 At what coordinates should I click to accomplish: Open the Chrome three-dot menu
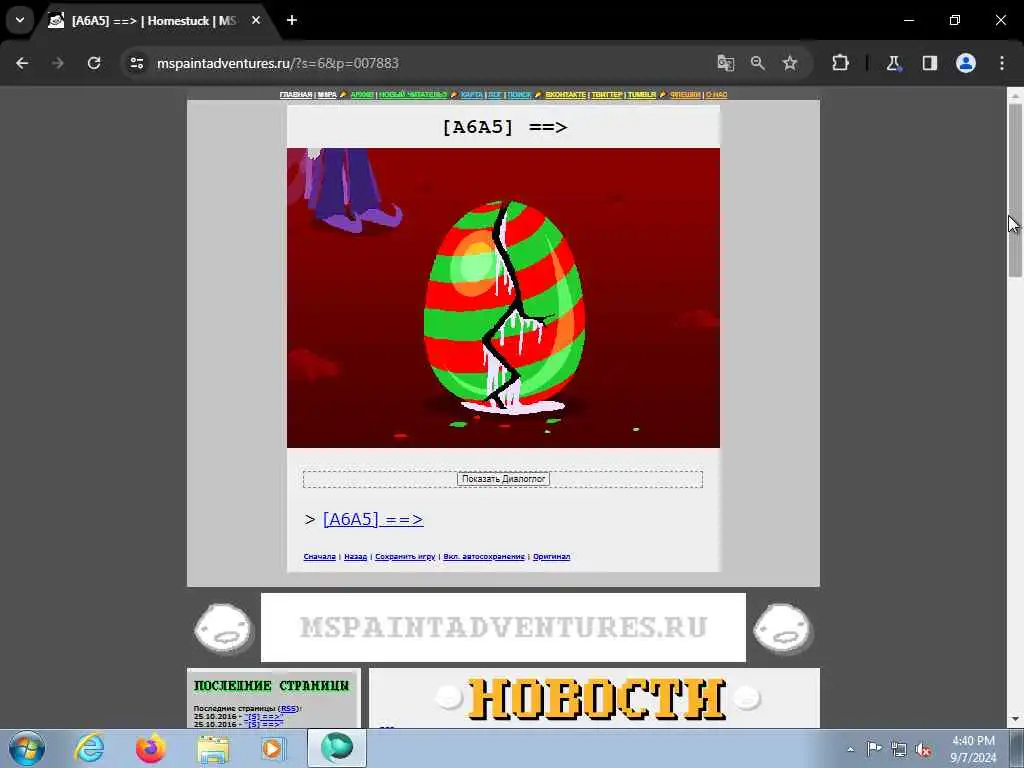tap(1002, 63)
